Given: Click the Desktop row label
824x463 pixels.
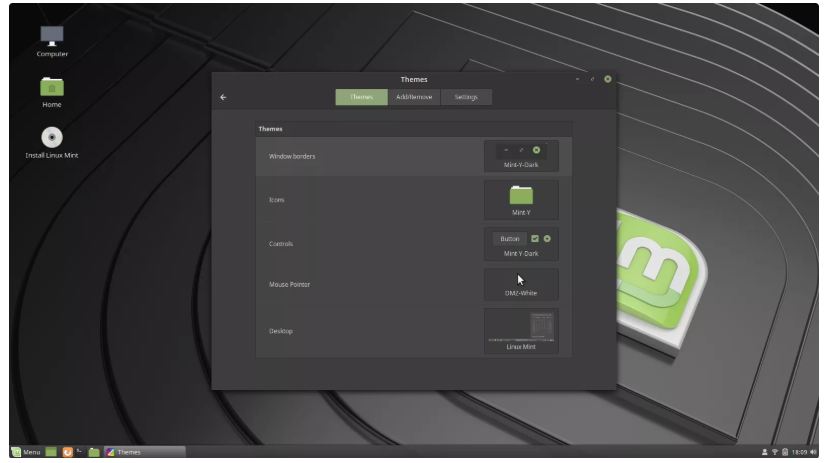Looking at the screenshot, I should tap(281, 331).
